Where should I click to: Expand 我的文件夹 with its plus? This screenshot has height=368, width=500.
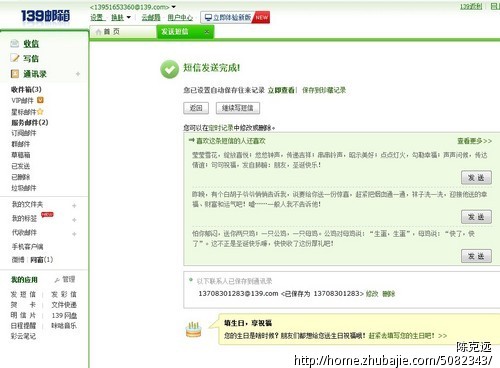point(74,206)
